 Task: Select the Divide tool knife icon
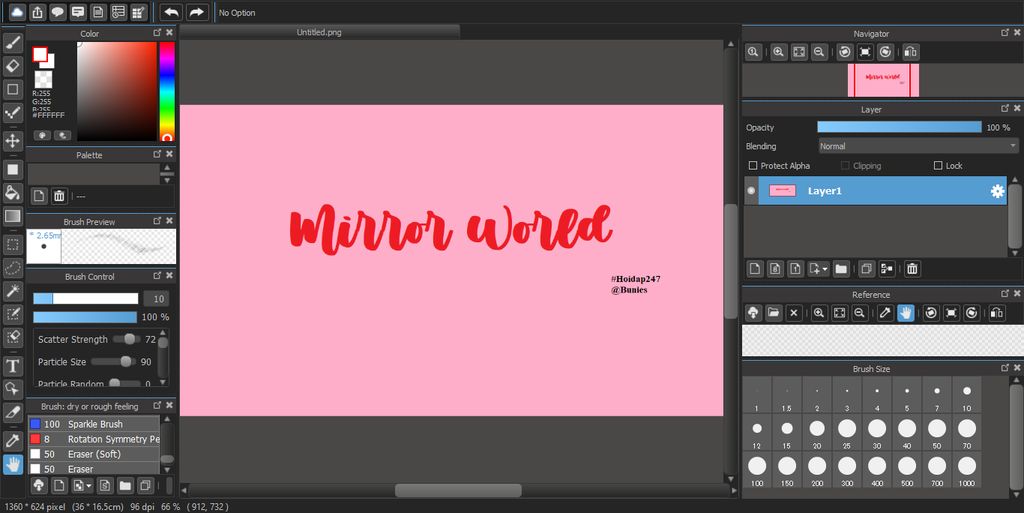pos(12,412)
